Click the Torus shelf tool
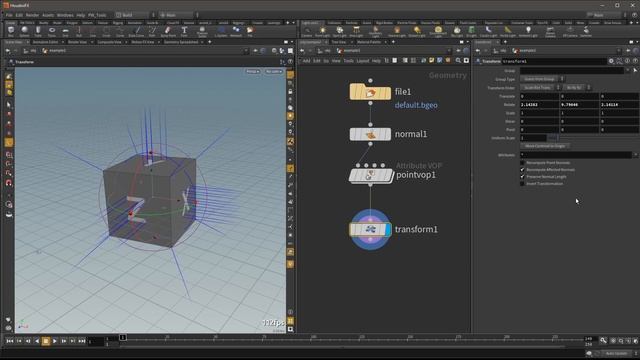 pos(52,31)
